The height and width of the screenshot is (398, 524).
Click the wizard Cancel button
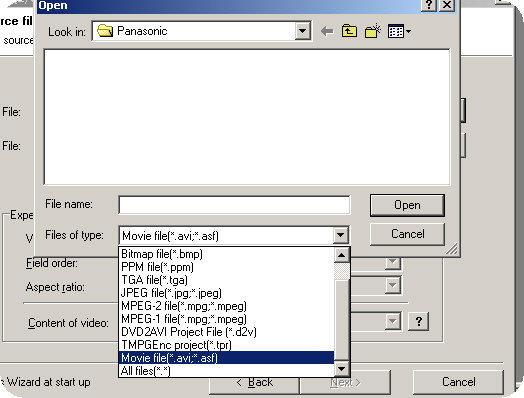(458, 382)
